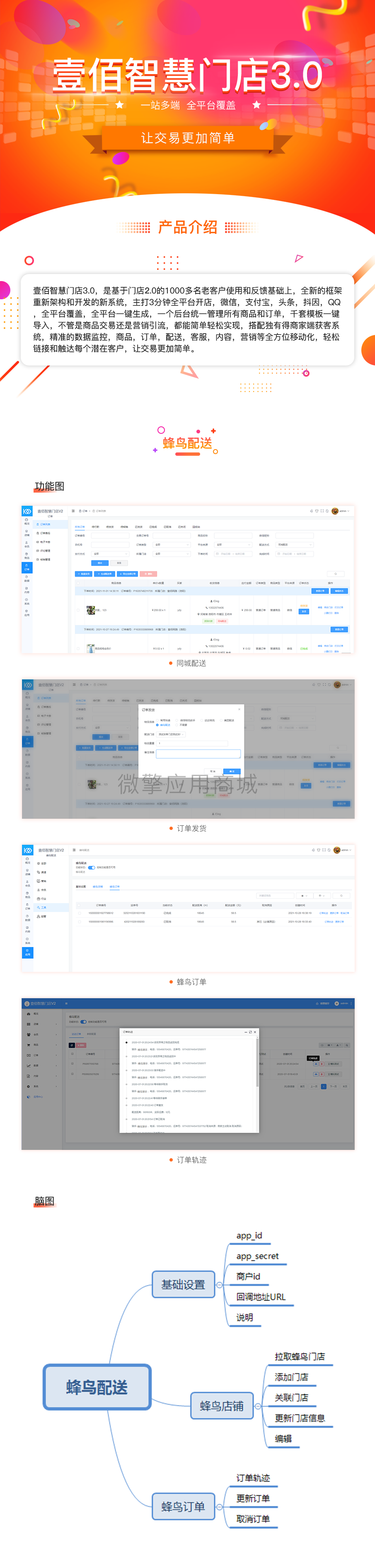375x1568 pixels.
Task: Open the 所属门店 dropdown in 同城配送 filters
Action: [172, 554]
